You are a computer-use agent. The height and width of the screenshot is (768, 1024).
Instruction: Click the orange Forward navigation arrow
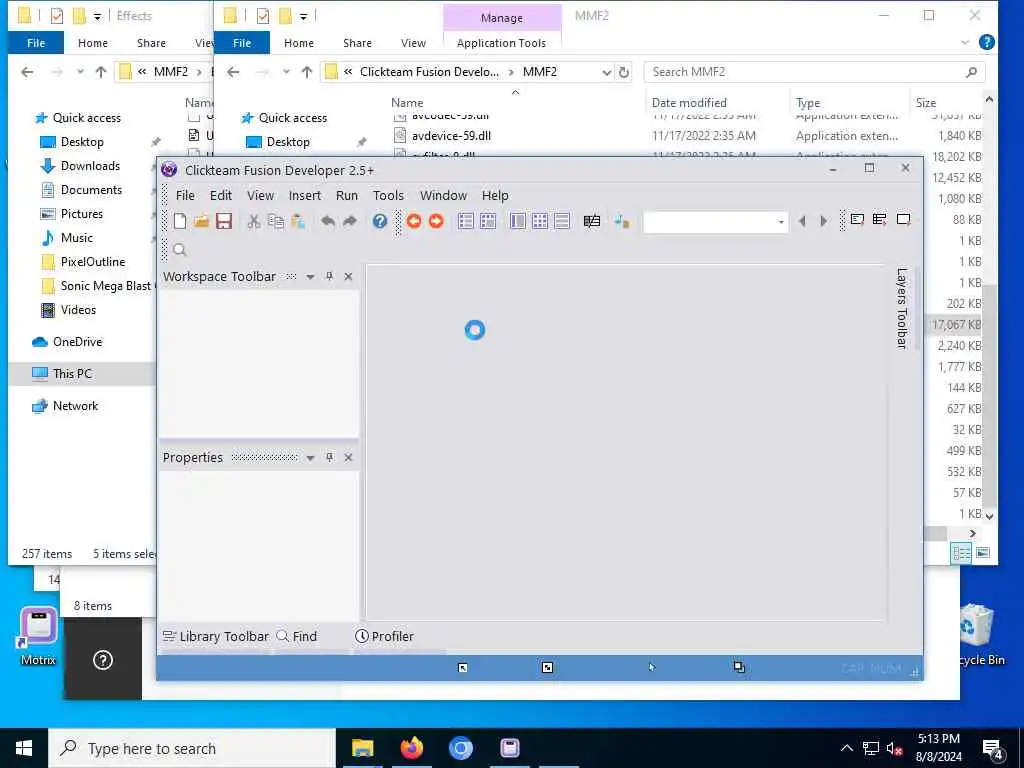[436, 221]
